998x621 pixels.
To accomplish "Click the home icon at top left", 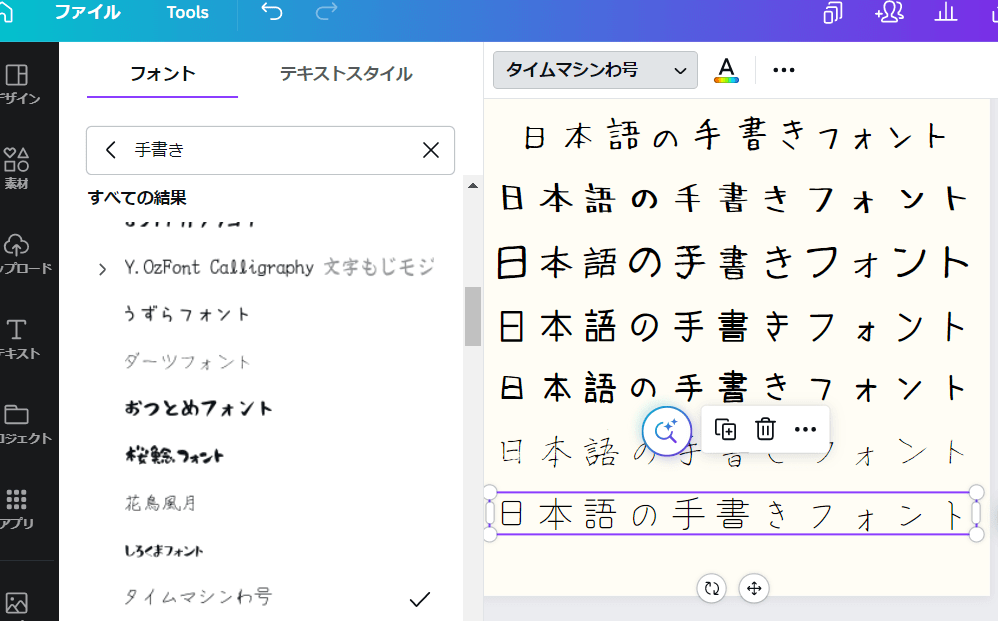I will (x=5, y=13).
